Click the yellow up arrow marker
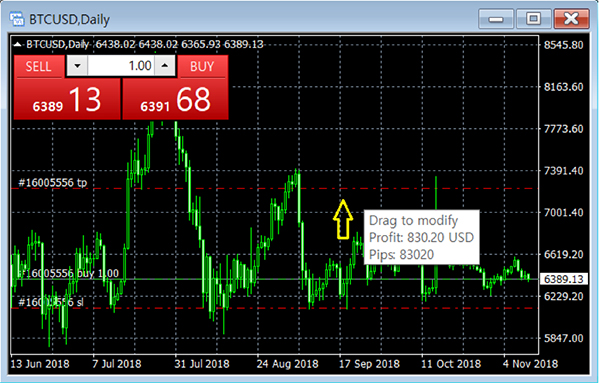Viewport: 599px width, 383px height. (x=343, y=220)
